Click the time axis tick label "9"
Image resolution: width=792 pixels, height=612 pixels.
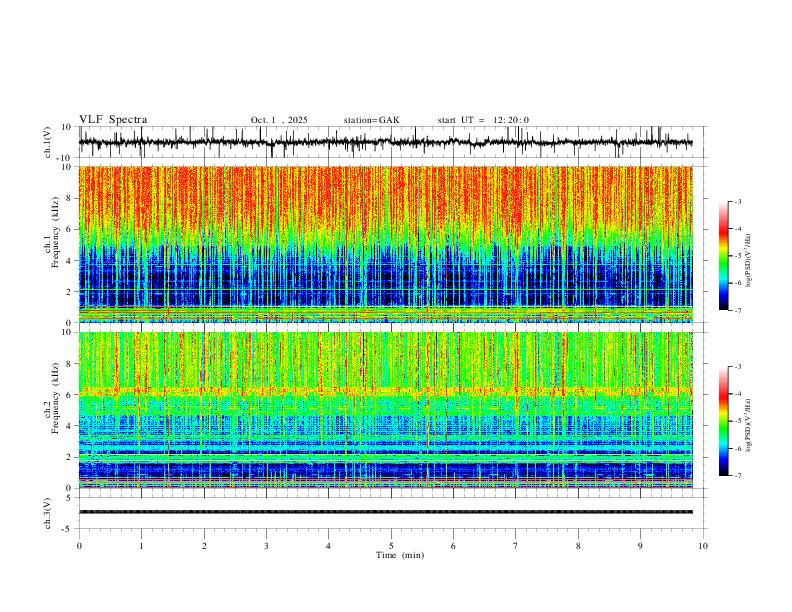(x=640, y=546)
